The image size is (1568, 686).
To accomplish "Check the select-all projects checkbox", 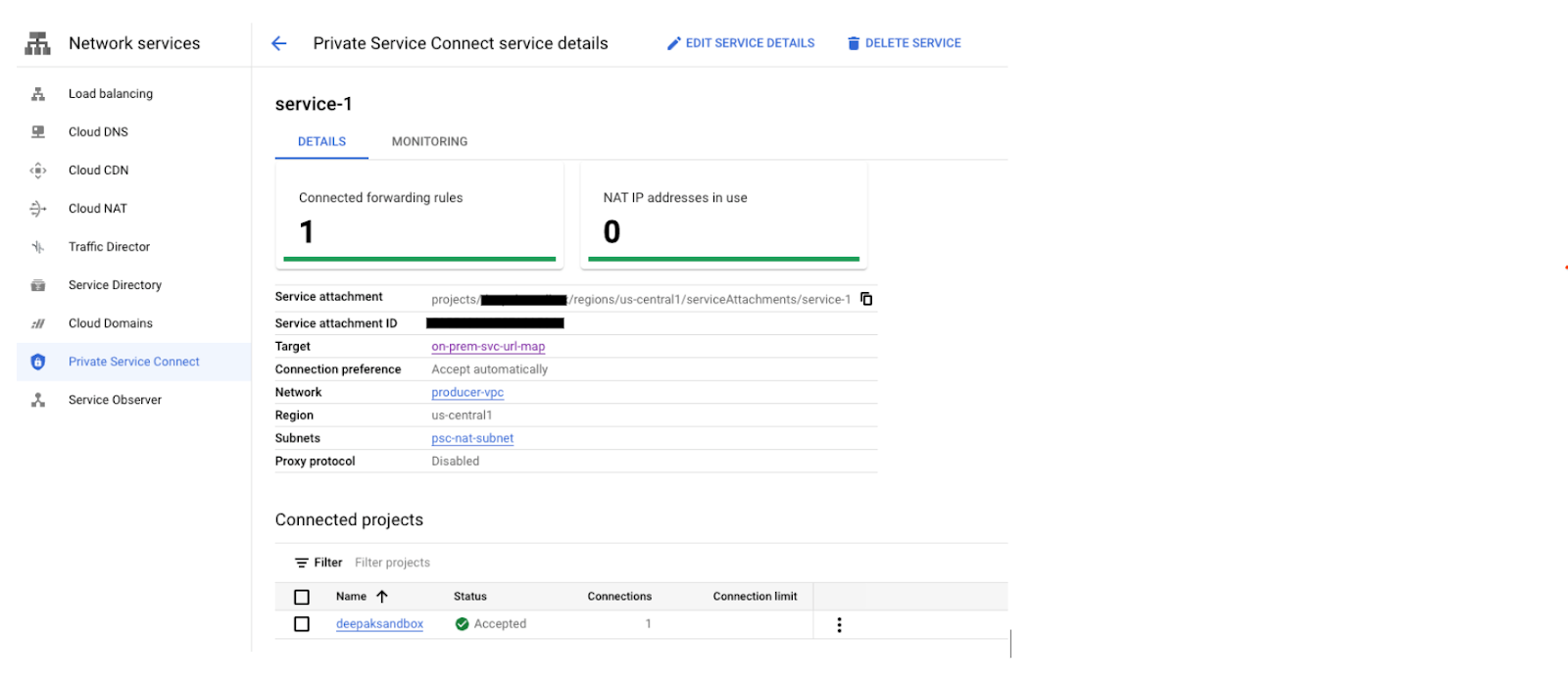I will coord(302,597).
